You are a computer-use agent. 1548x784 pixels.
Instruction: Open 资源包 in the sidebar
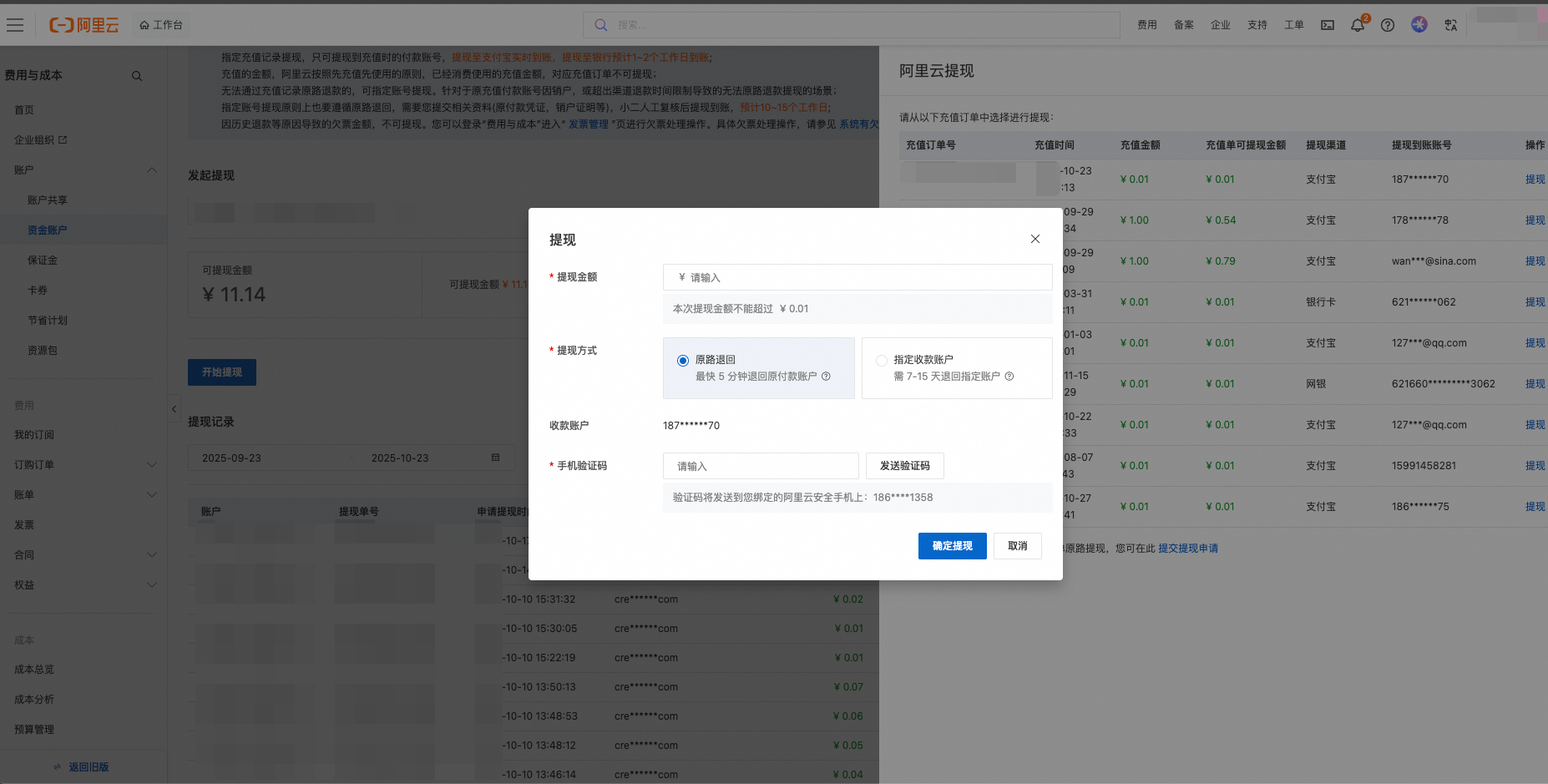43,351
